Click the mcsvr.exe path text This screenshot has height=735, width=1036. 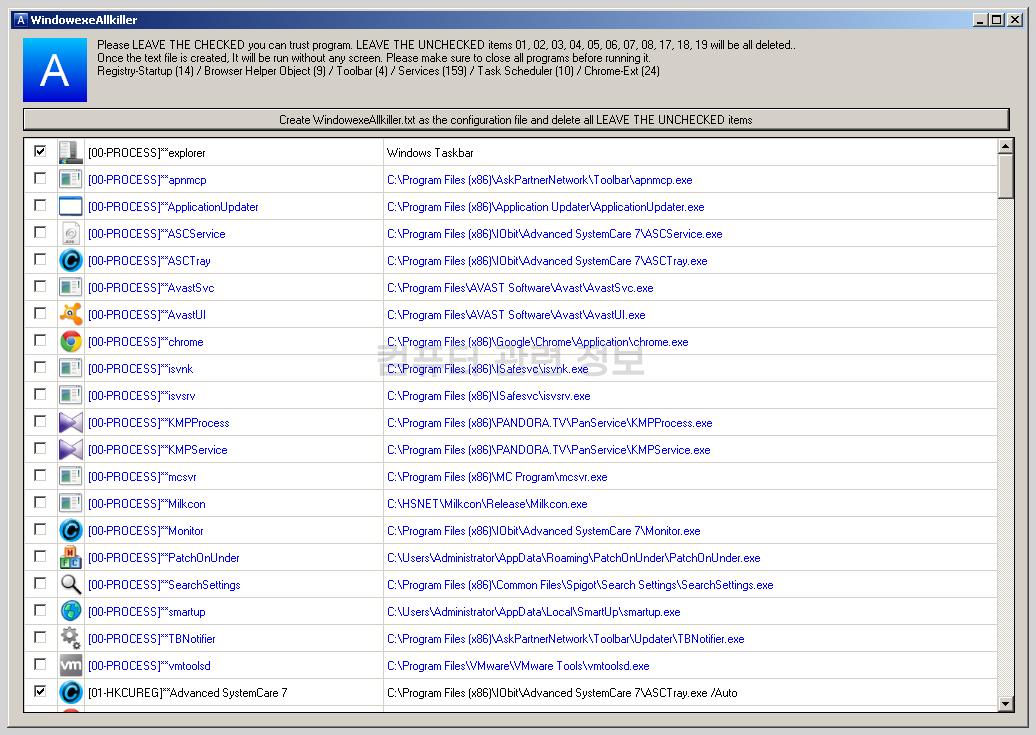click(x=497, y=477)
